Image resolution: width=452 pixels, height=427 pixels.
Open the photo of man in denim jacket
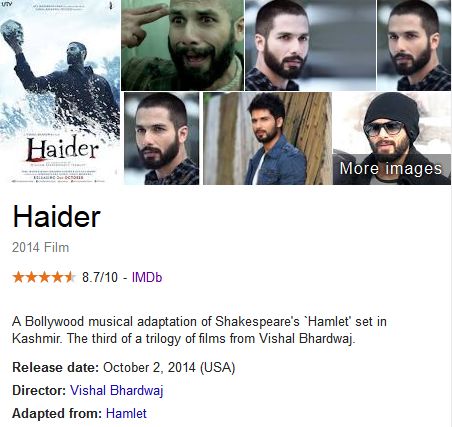[x=267, y=138]
